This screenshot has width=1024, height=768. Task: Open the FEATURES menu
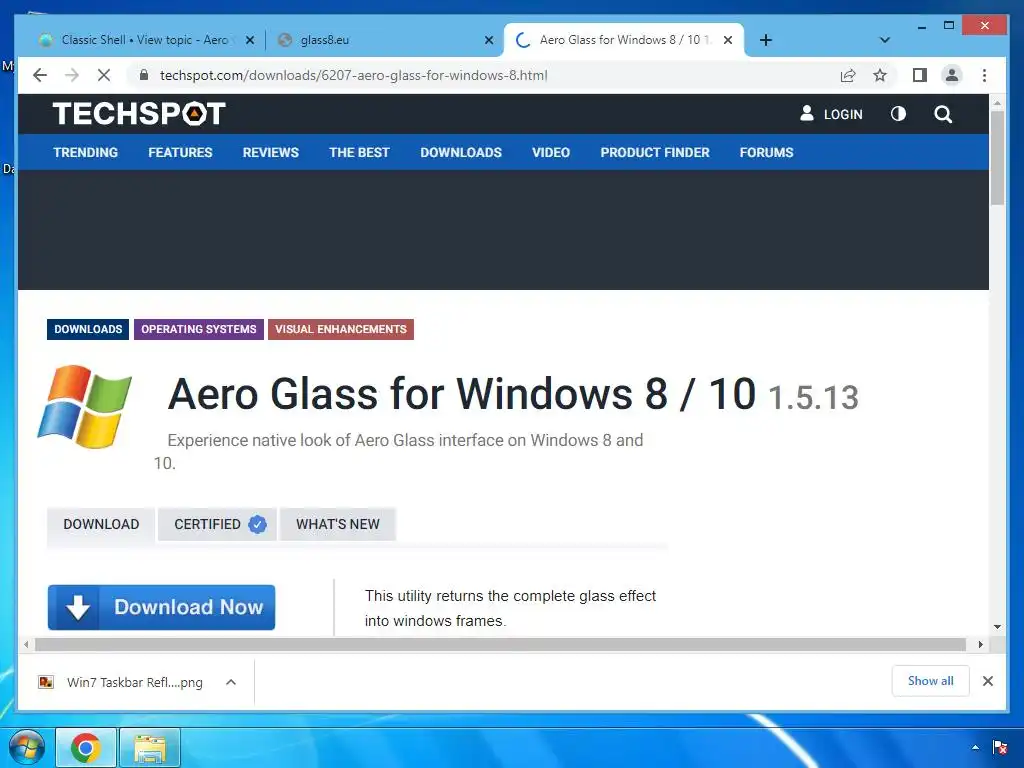pyautogui.click(x=180, y=152)
